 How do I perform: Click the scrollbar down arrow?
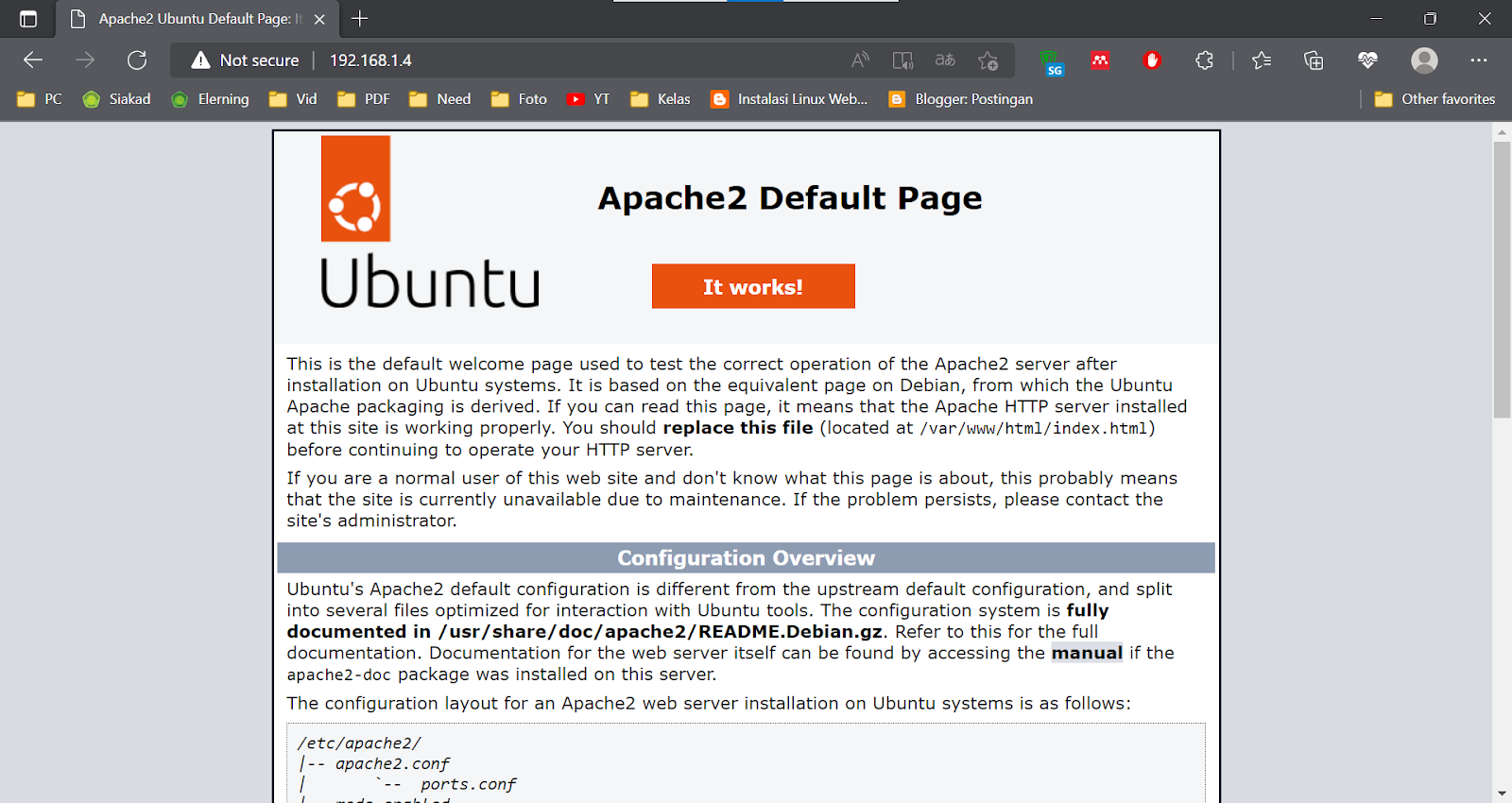pos(1502,794)
